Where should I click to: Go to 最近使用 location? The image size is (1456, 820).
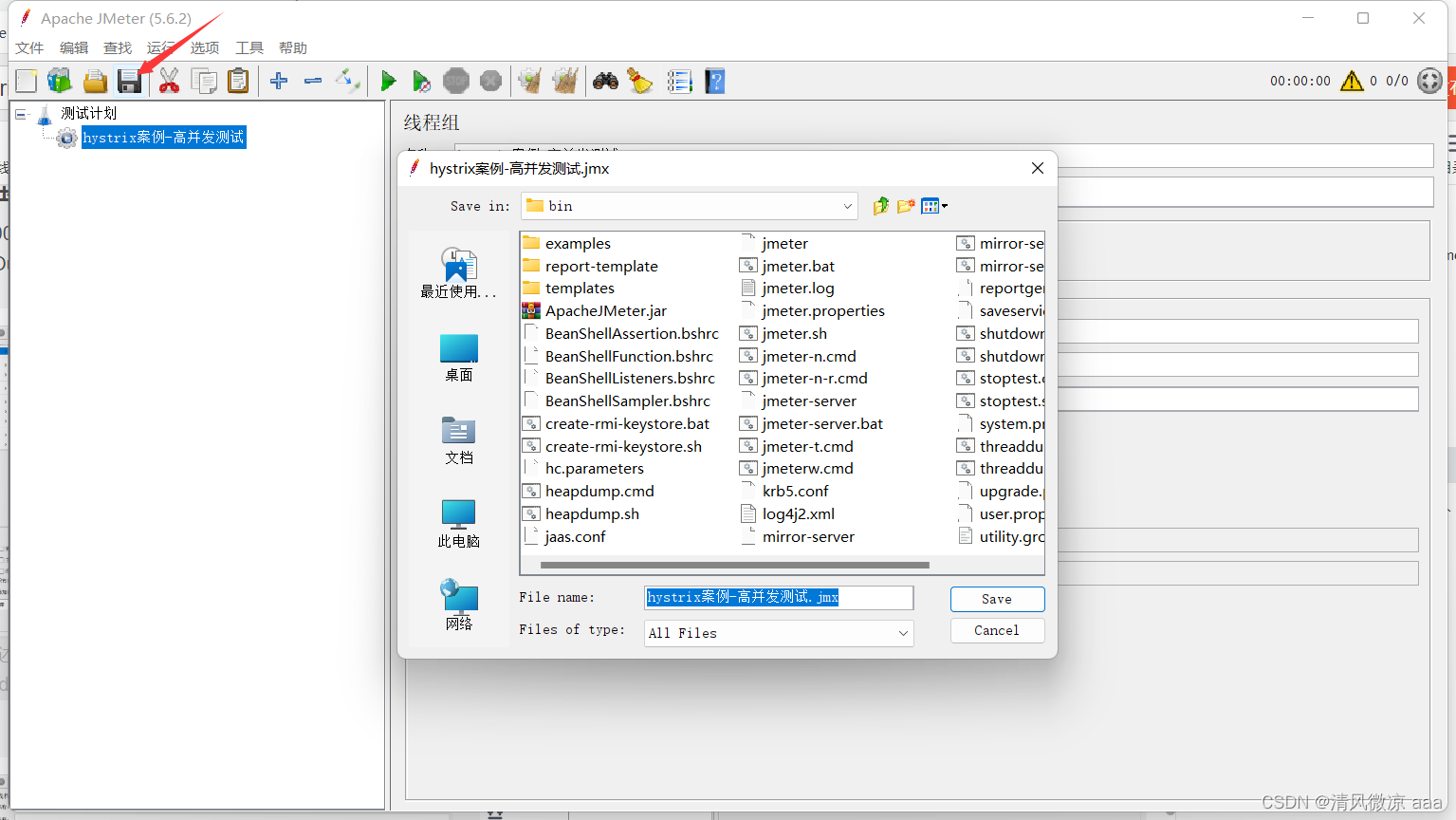coord(459,272)
